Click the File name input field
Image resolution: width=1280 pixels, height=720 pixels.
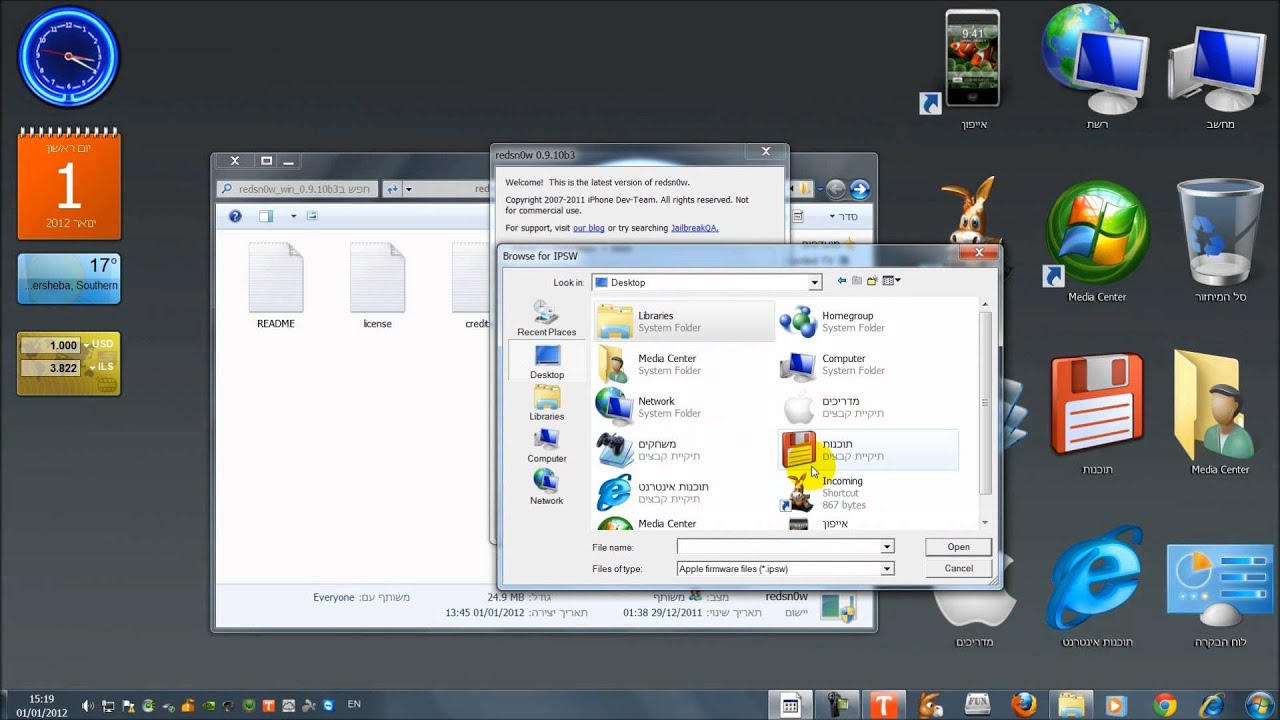pos(778,547)
